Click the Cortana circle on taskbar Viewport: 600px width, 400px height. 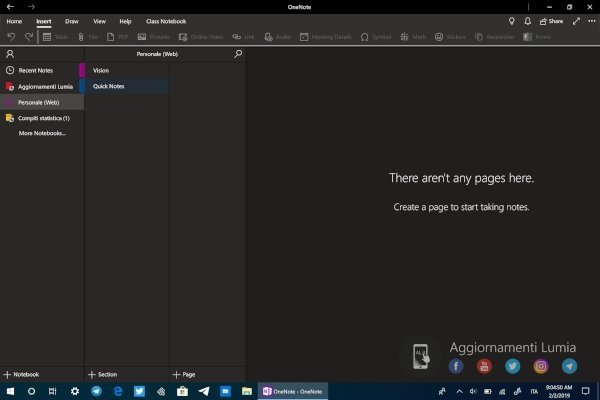coord(31,391)
